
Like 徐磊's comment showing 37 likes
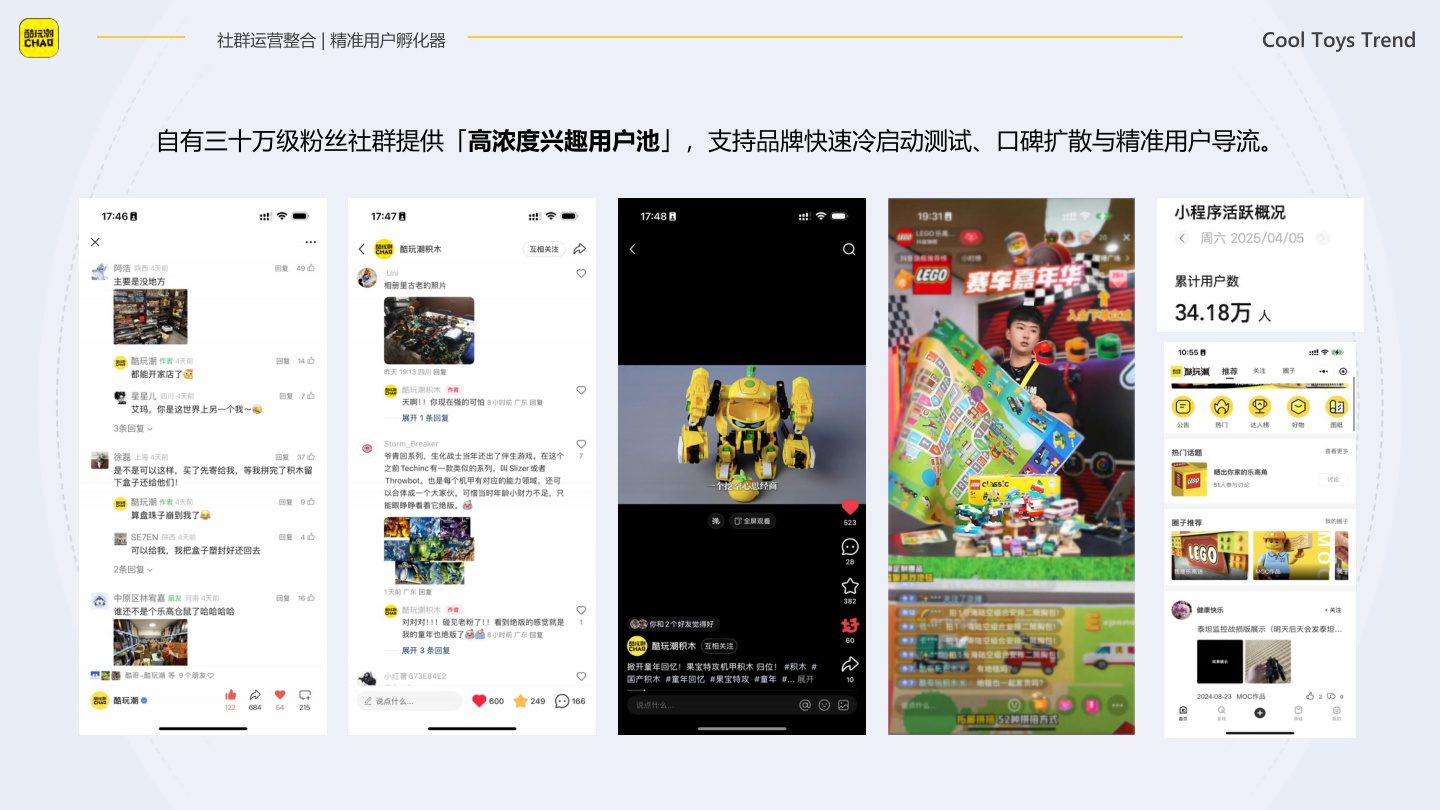(x=312, y=457)
